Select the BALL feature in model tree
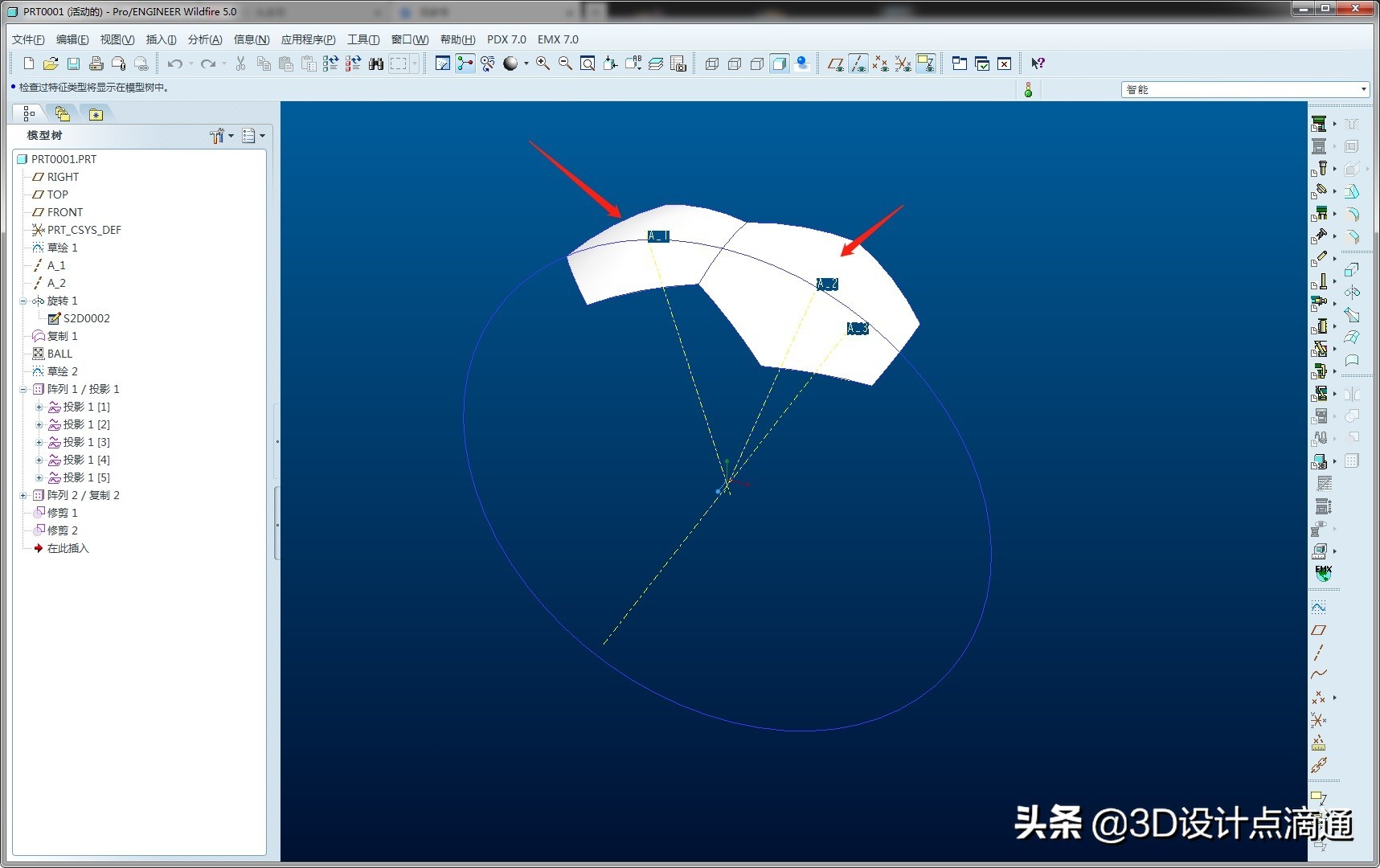 point(59,354)
